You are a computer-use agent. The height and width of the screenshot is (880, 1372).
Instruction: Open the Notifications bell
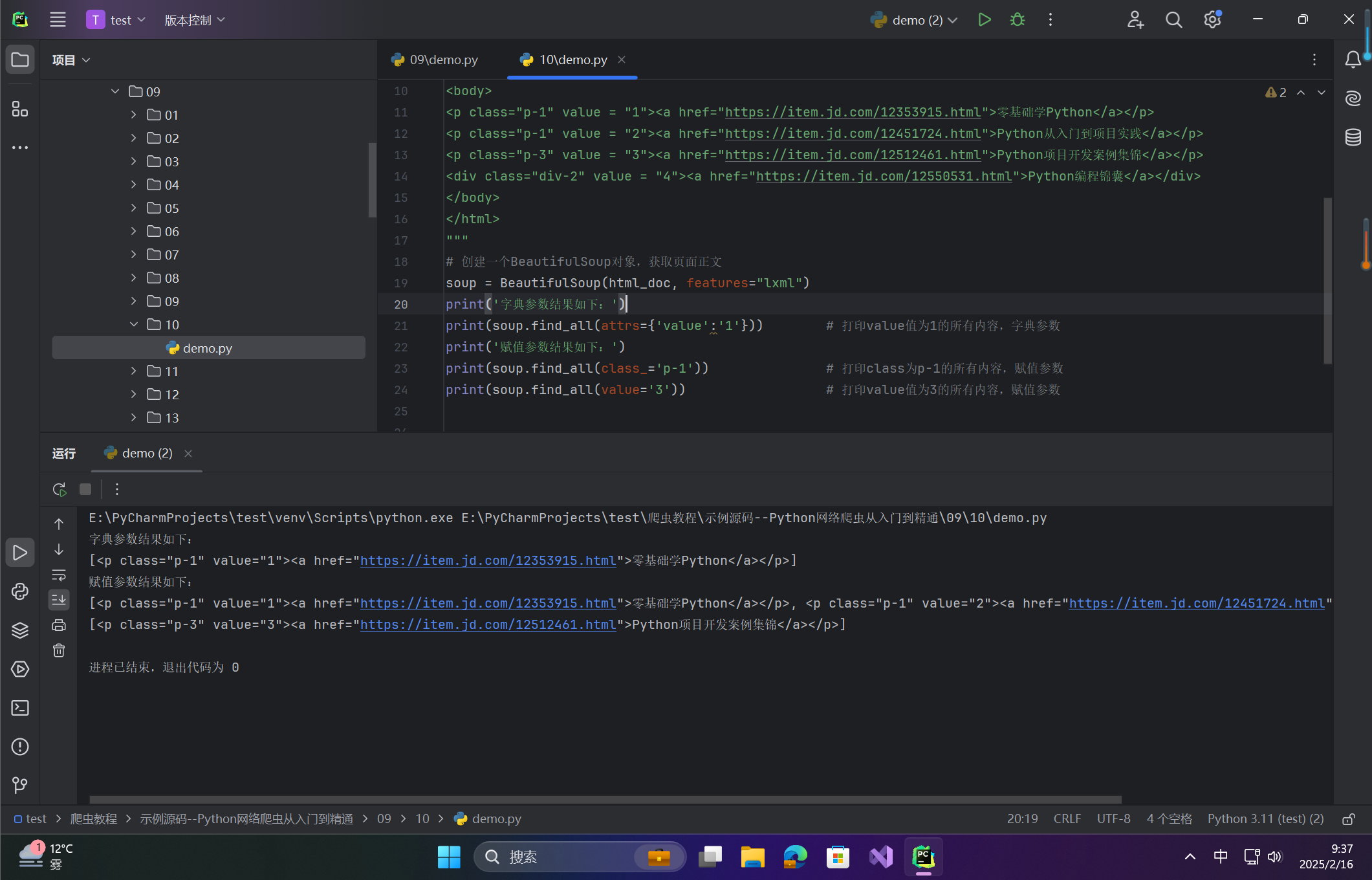(1353, 60)
